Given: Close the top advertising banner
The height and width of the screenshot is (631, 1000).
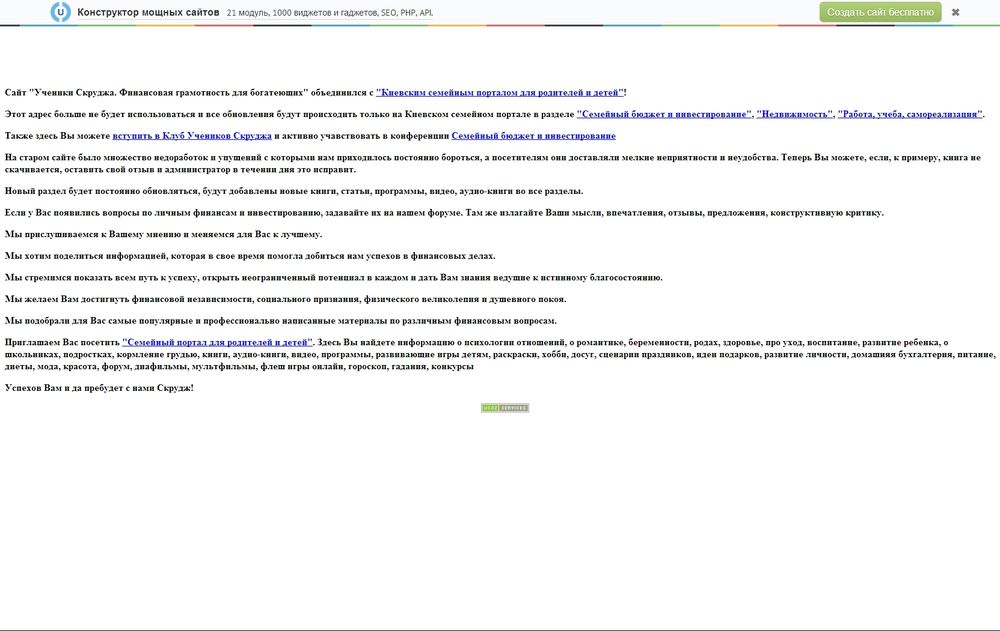Looking at the screenshot, I should tap(955, 12).
